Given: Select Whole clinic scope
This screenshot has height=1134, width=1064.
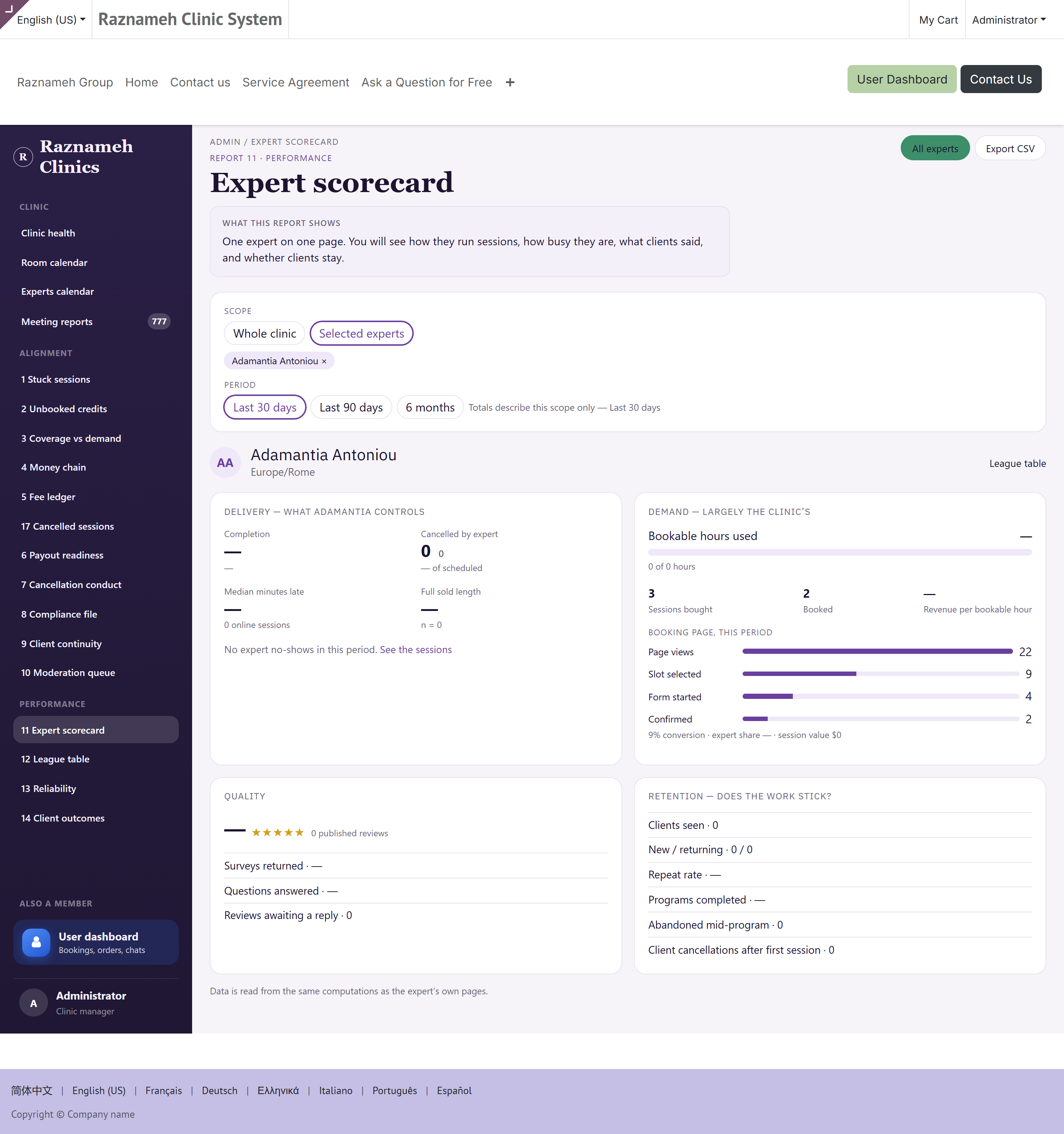Looking at the screenshot, I should coord(265,334).
